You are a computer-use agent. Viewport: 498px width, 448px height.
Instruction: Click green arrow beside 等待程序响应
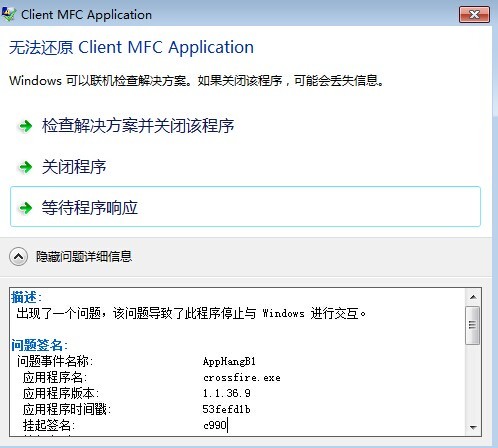click(25, 208)
